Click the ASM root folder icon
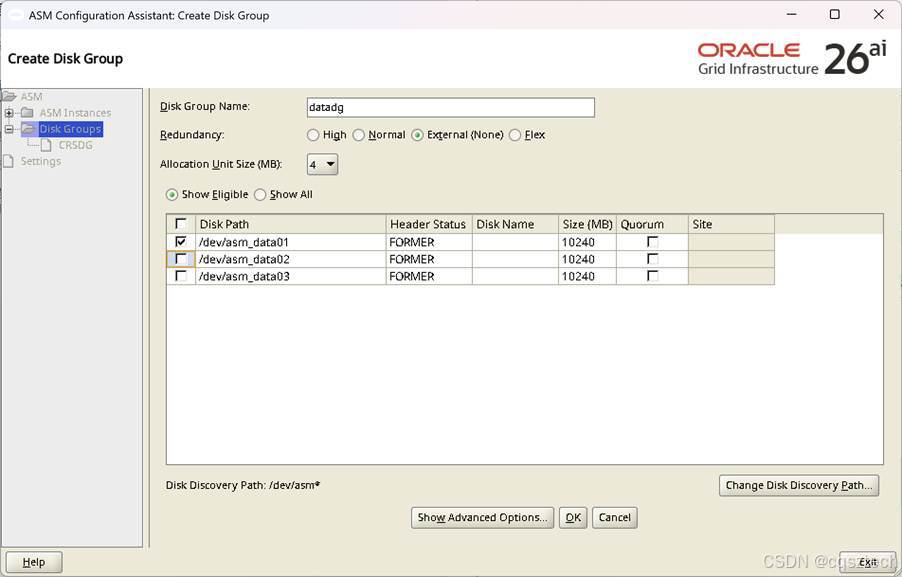The width and height of the screenshot is (902, 577). (x=9, y=96)
